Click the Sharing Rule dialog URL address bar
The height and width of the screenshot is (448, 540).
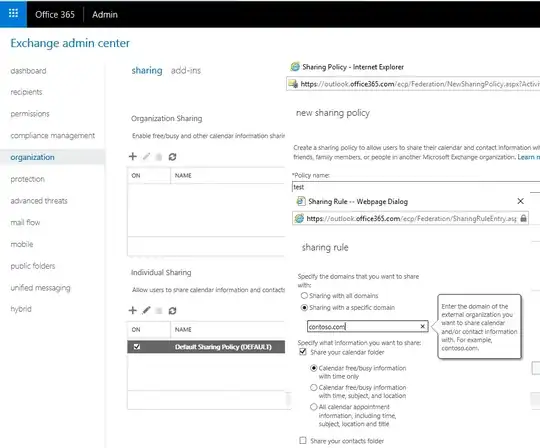(411, 218)
